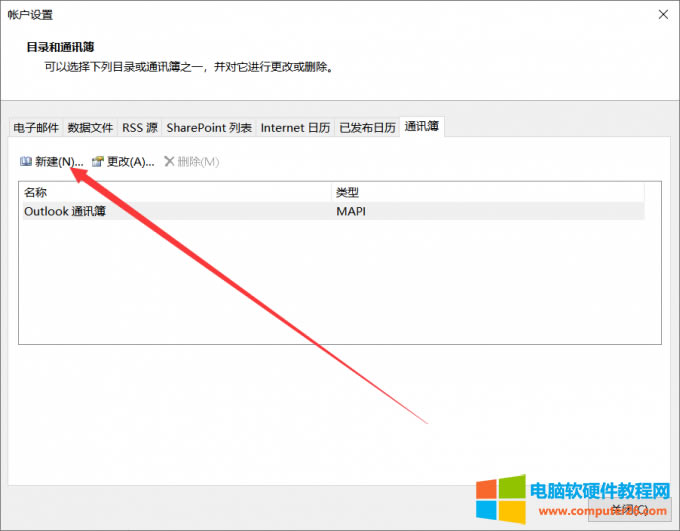Click the 更改(A)... text label
The width and height of the screenshot is (680, 531).
[x=130, y=162]
